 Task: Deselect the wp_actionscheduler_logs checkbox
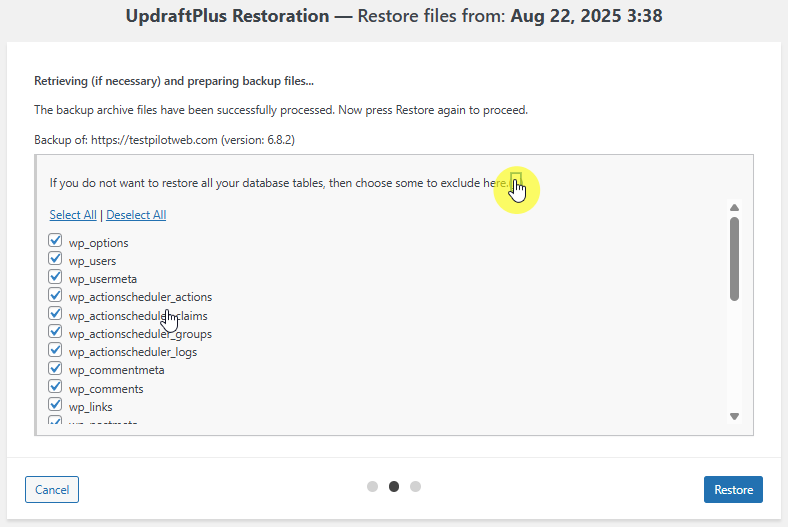(x=55, y=351)
